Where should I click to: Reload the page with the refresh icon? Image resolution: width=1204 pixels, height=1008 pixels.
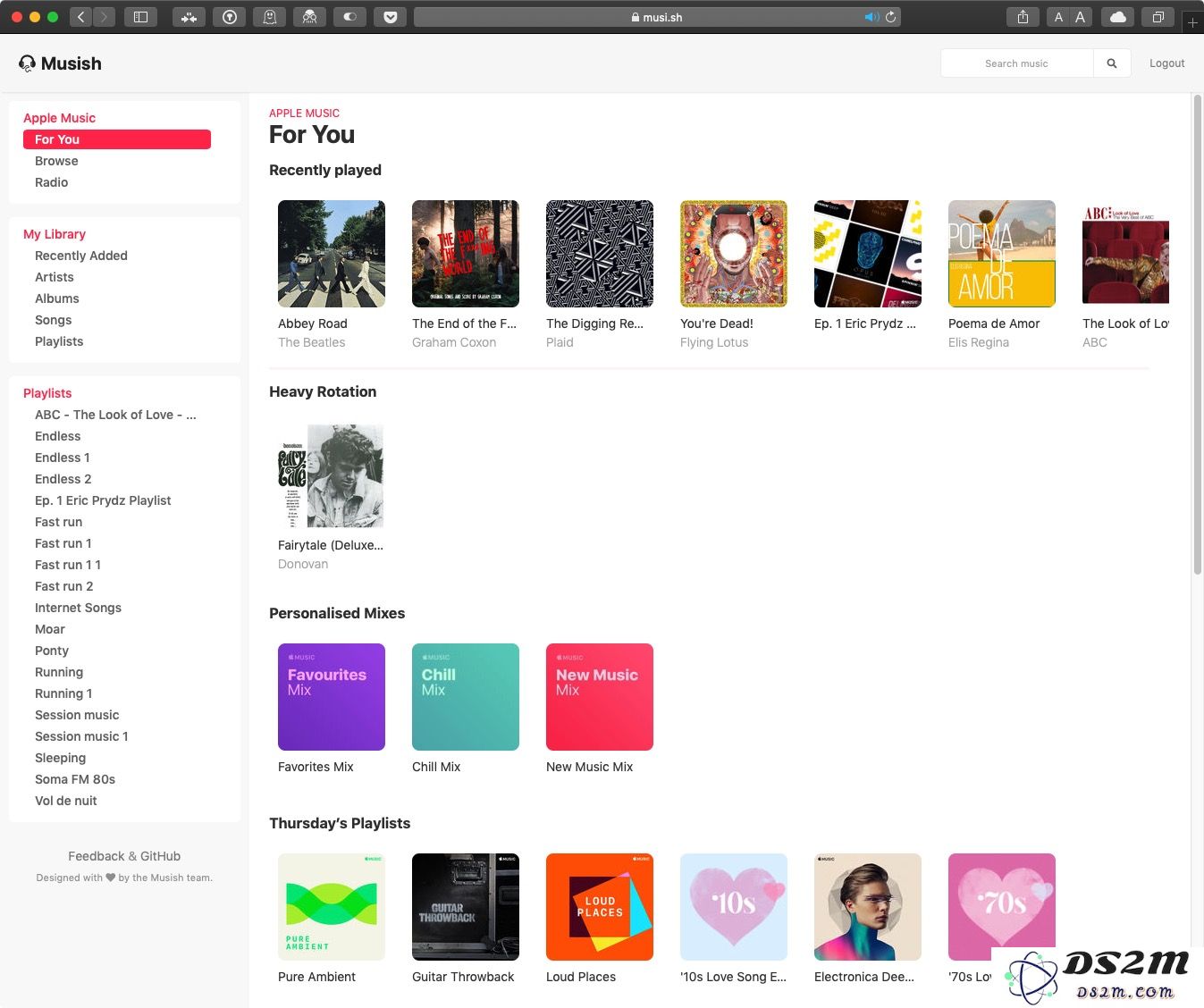pos(890,17)
